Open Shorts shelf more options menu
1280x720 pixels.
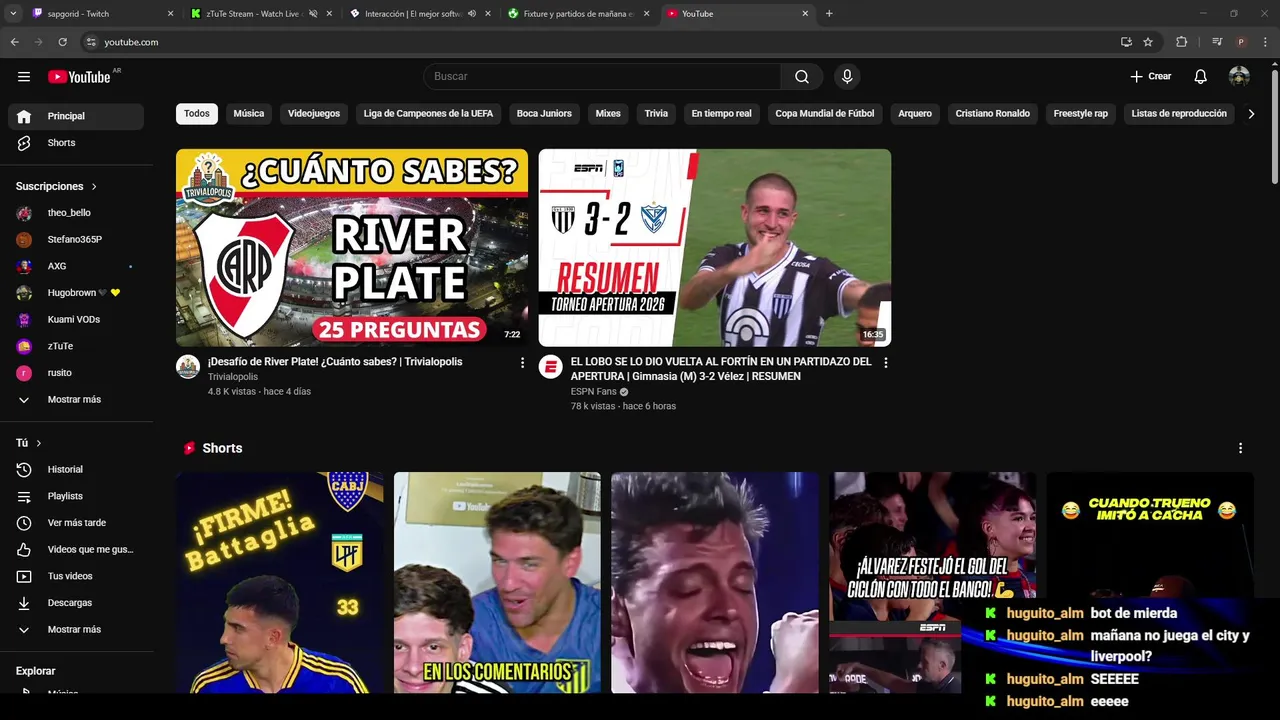click(x=1240, y=448)
